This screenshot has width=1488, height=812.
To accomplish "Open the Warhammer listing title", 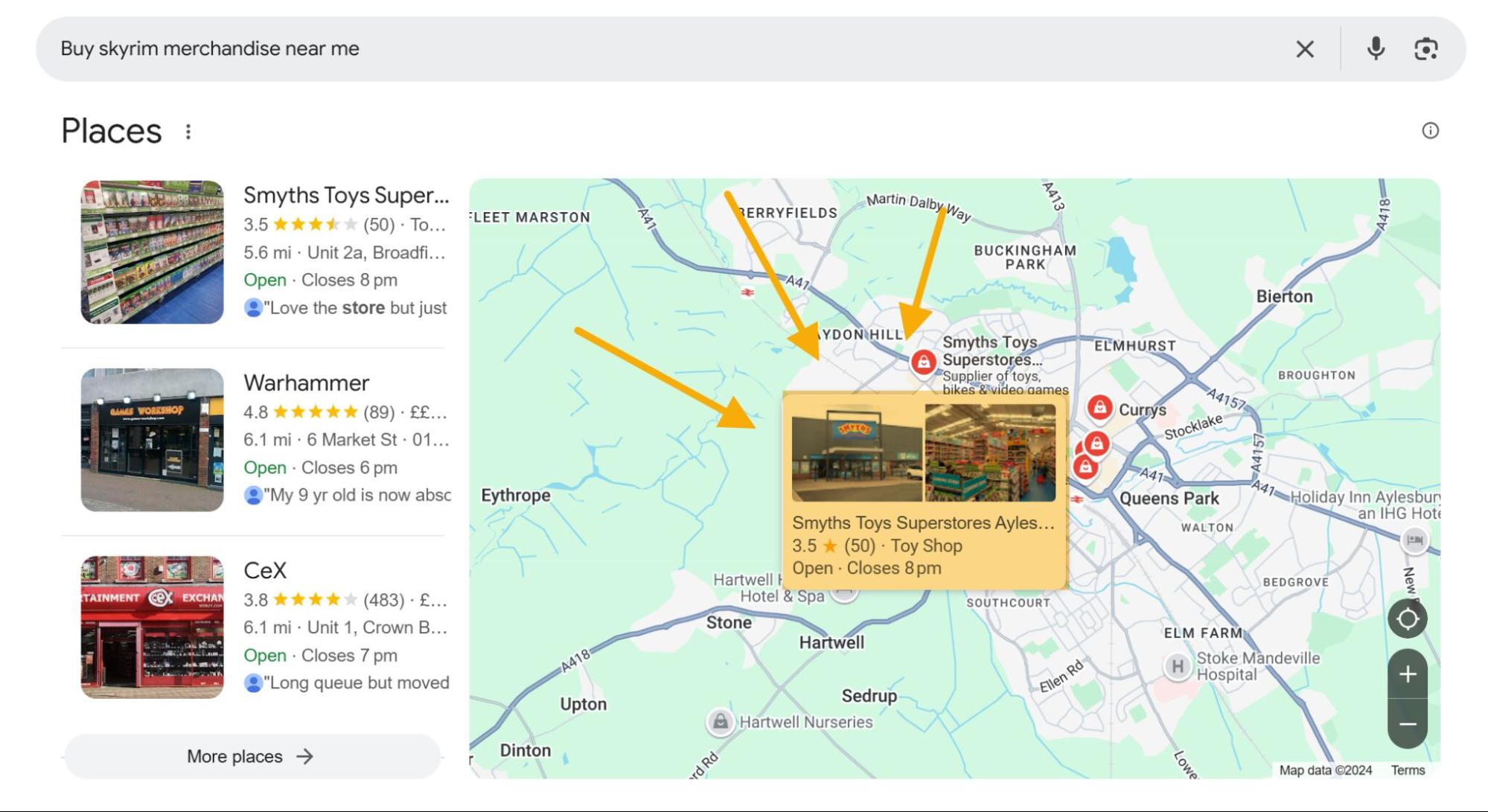I will click(306, 383).
